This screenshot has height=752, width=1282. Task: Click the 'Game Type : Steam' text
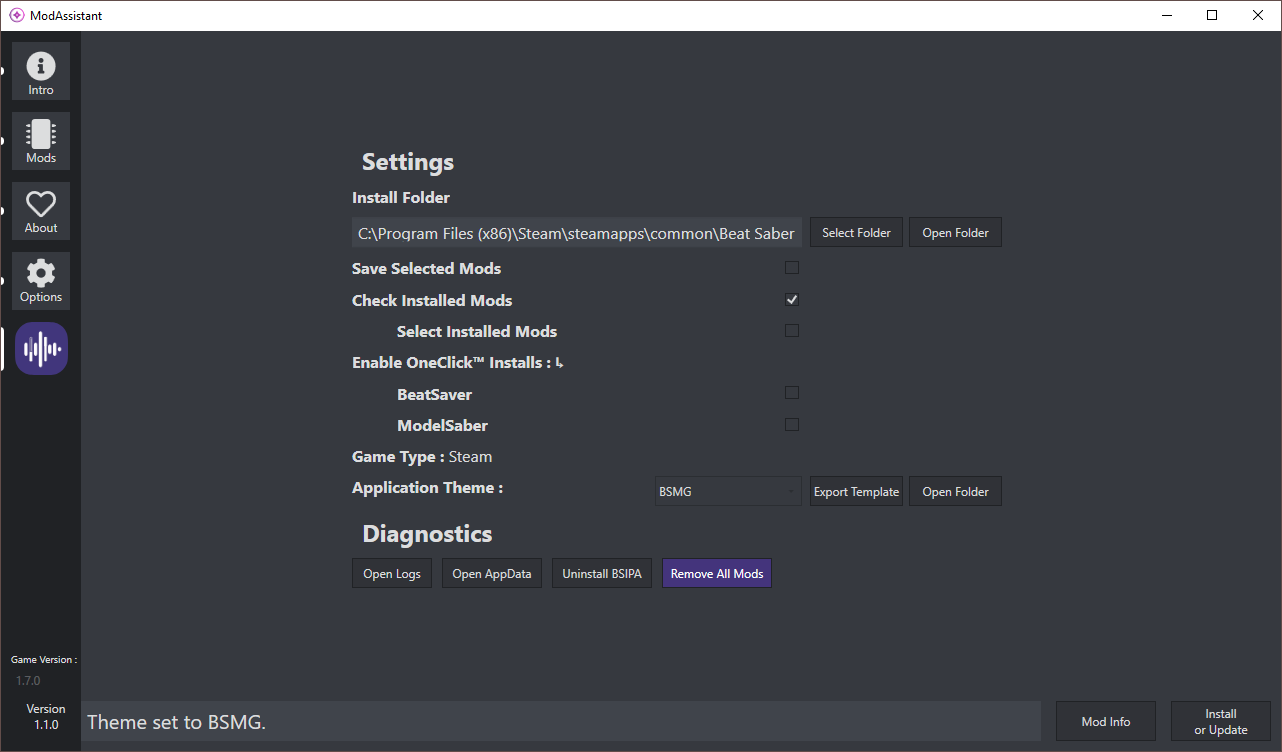(422, 456)
